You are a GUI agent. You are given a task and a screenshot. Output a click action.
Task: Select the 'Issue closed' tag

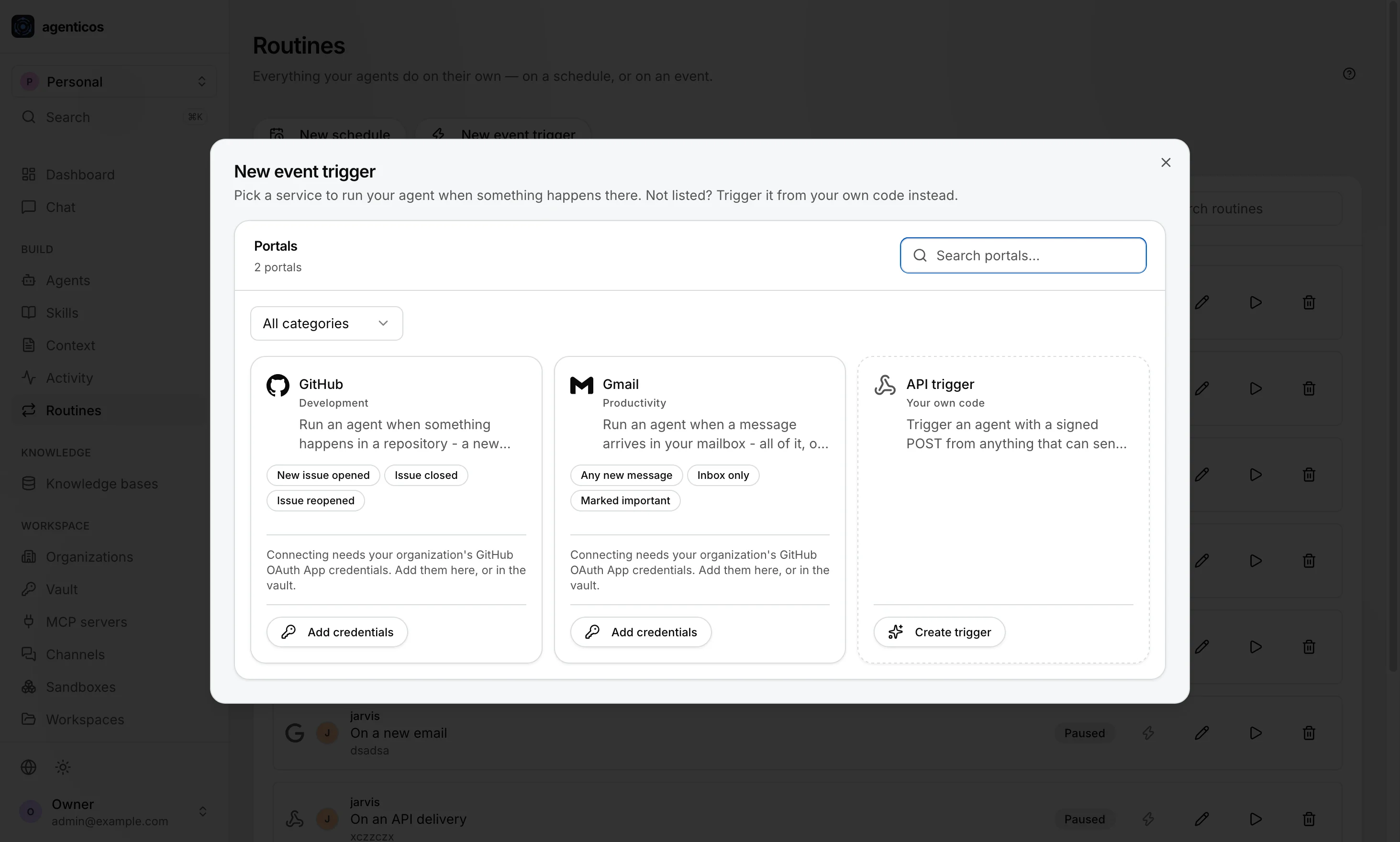(x=426, y=476)
